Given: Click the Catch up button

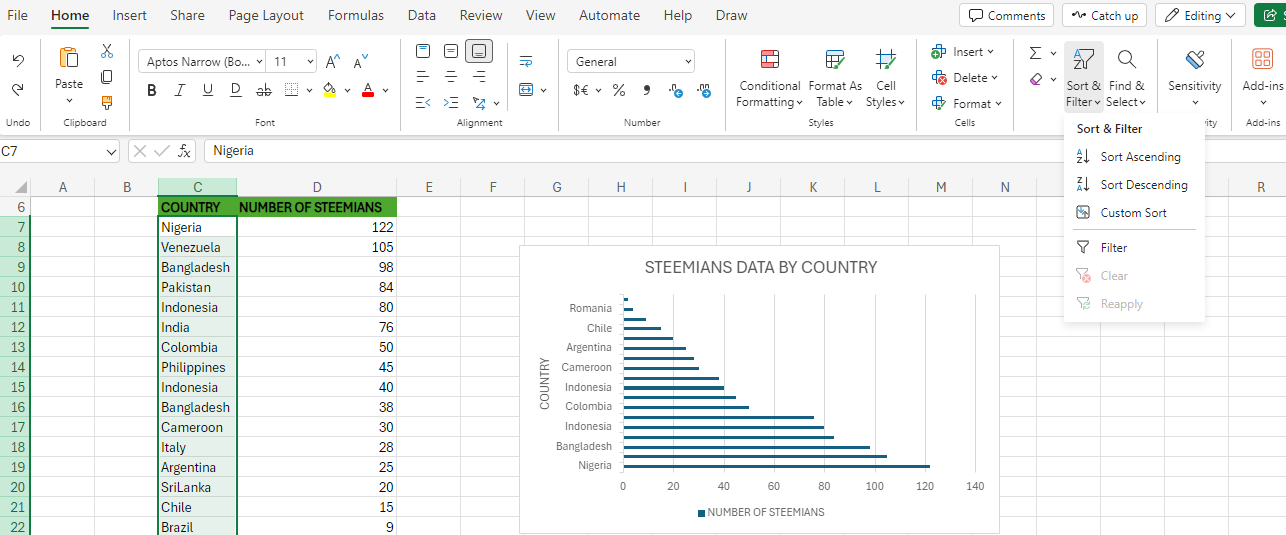Looking at the screenshot, I should coord(1104,15).
